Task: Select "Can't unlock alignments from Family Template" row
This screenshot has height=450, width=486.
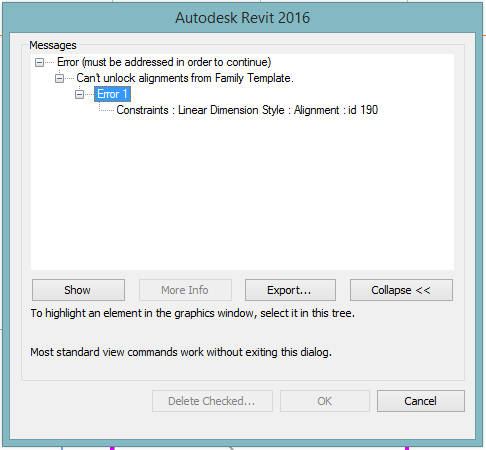Action: pos(185,78)
